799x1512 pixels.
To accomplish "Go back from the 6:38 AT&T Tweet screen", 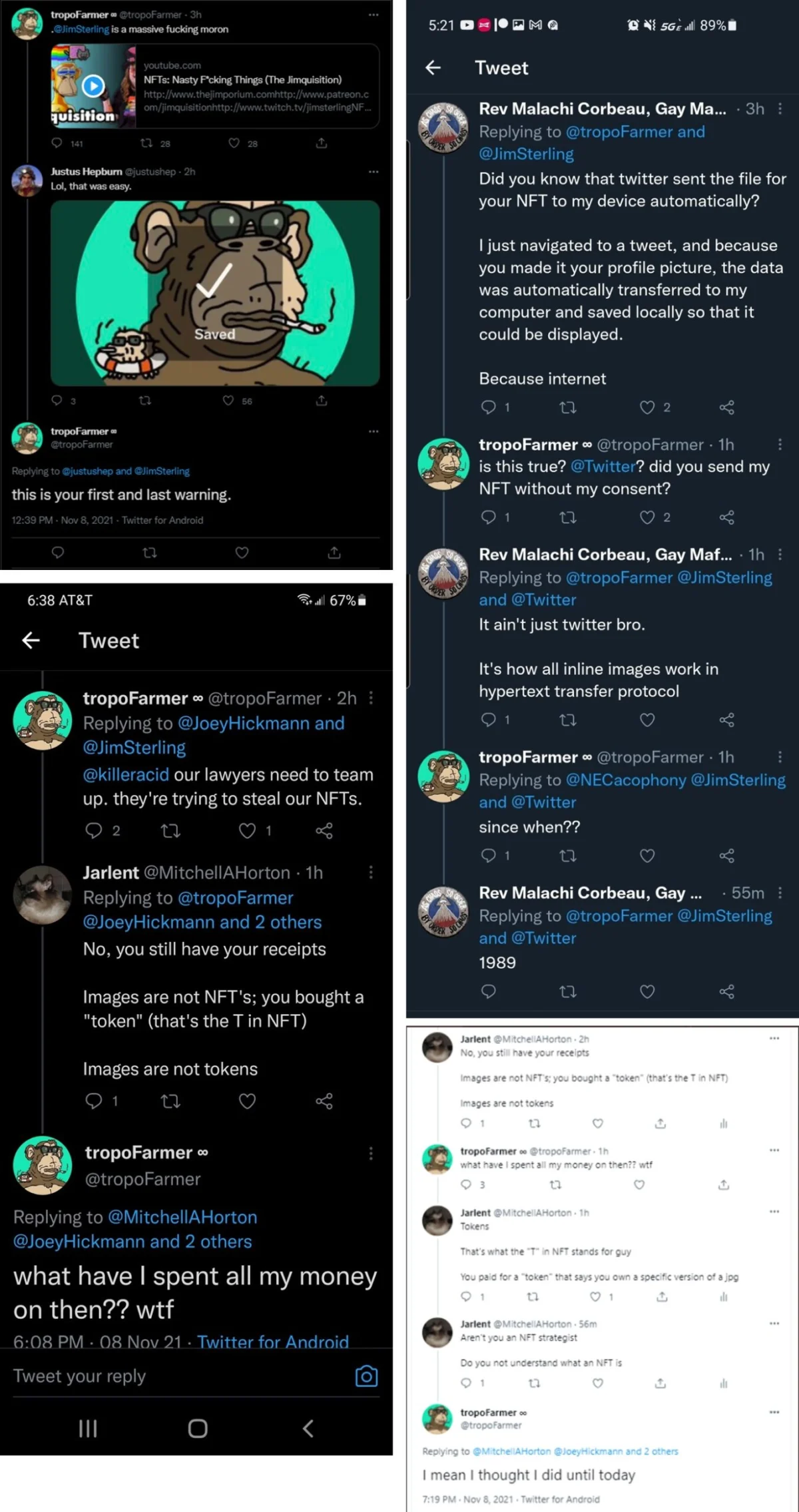I will tap(31, 640).
